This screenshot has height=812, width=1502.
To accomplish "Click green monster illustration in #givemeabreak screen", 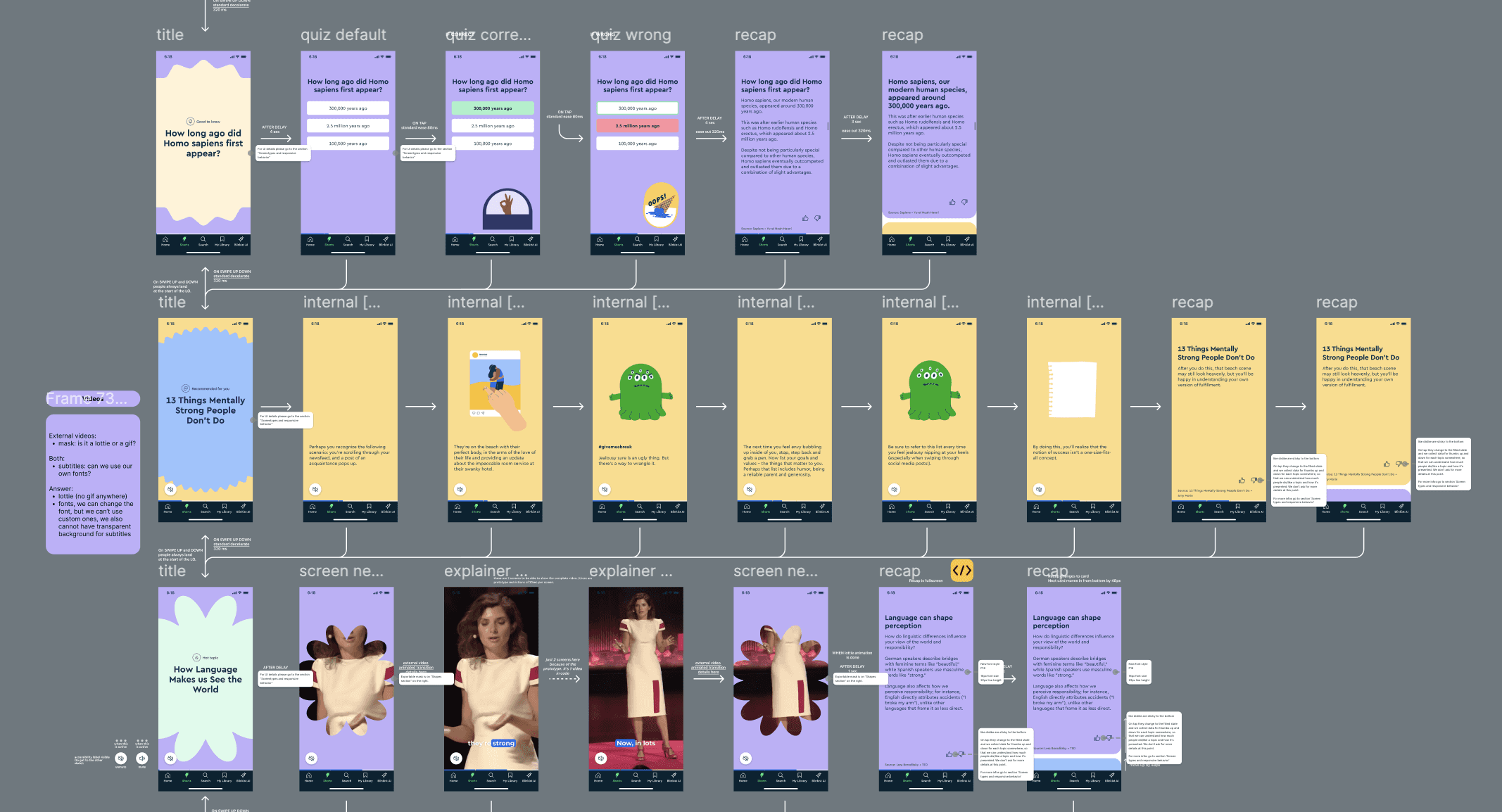I will tap(640, 391).
